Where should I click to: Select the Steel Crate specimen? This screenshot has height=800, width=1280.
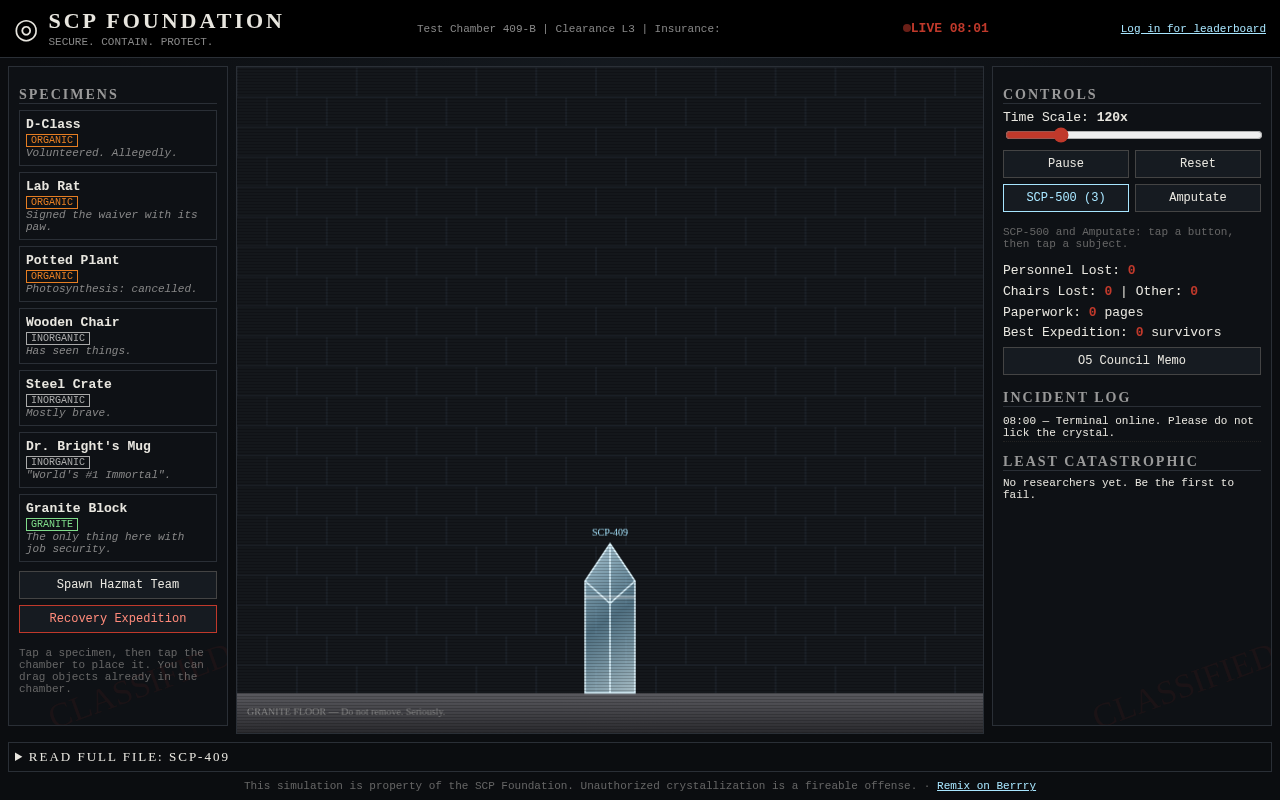click(x=118, y=398)
